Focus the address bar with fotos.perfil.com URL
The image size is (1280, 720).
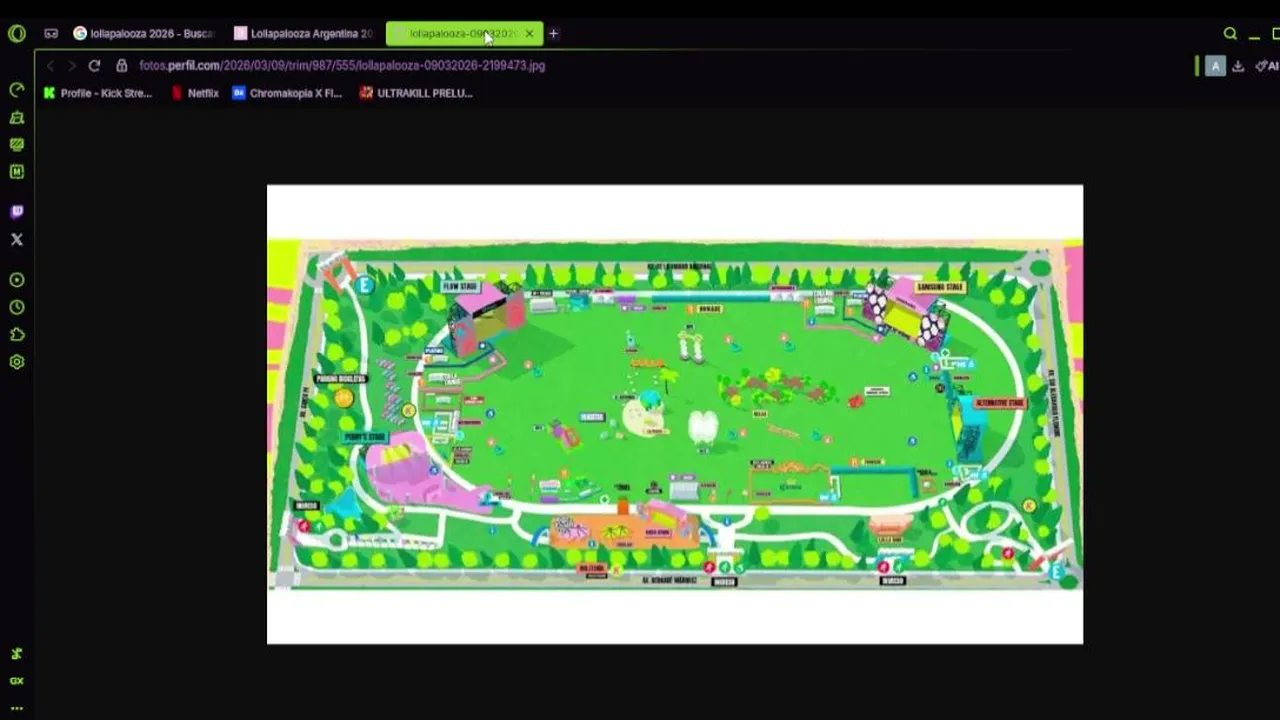pos(342,65)
